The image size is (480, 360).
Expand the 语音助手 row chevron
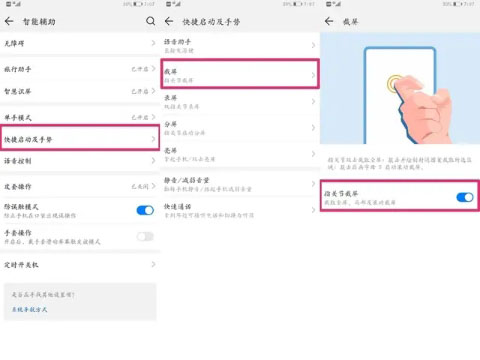(x=313, y=45)
